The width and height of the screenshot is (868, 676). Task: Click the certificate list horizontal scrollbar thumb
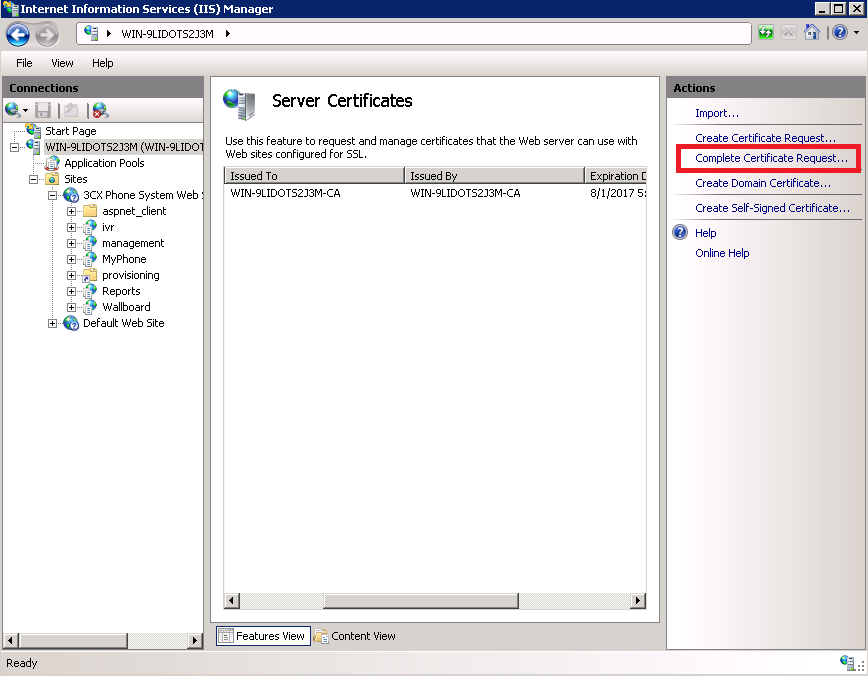point(421,601)
